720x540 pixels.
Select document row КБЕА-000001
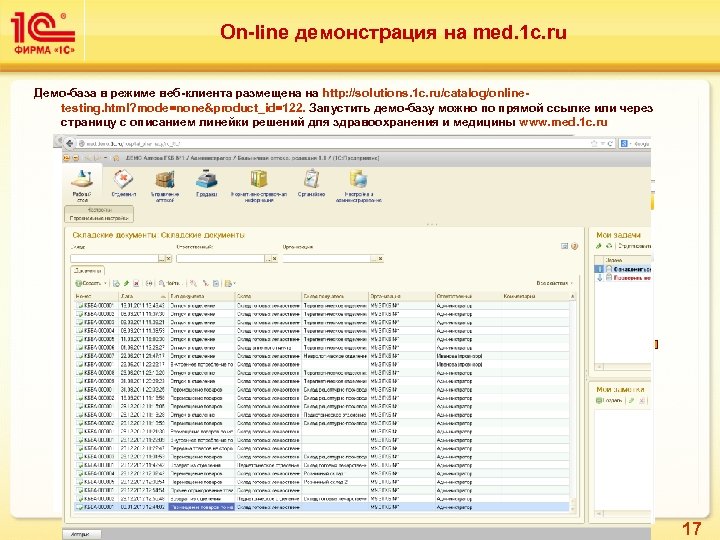(x=322, y=305)
